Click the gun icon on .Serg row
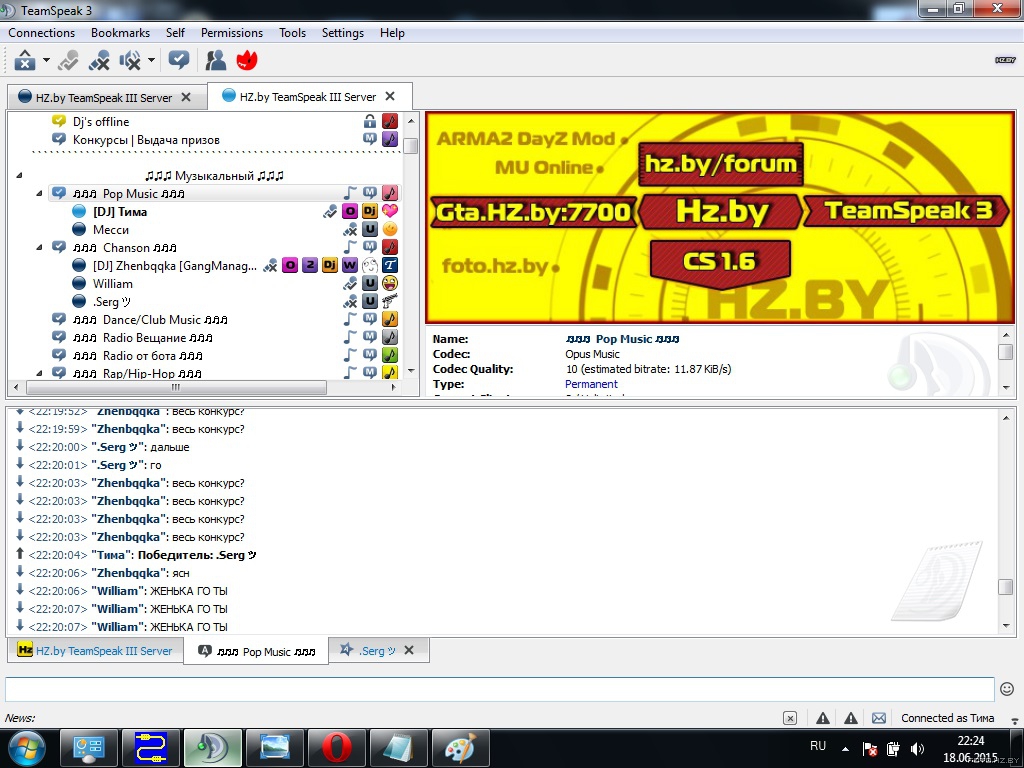This screenshot has width=1024, height=768. pyautogui.click(x=390, y=301)
